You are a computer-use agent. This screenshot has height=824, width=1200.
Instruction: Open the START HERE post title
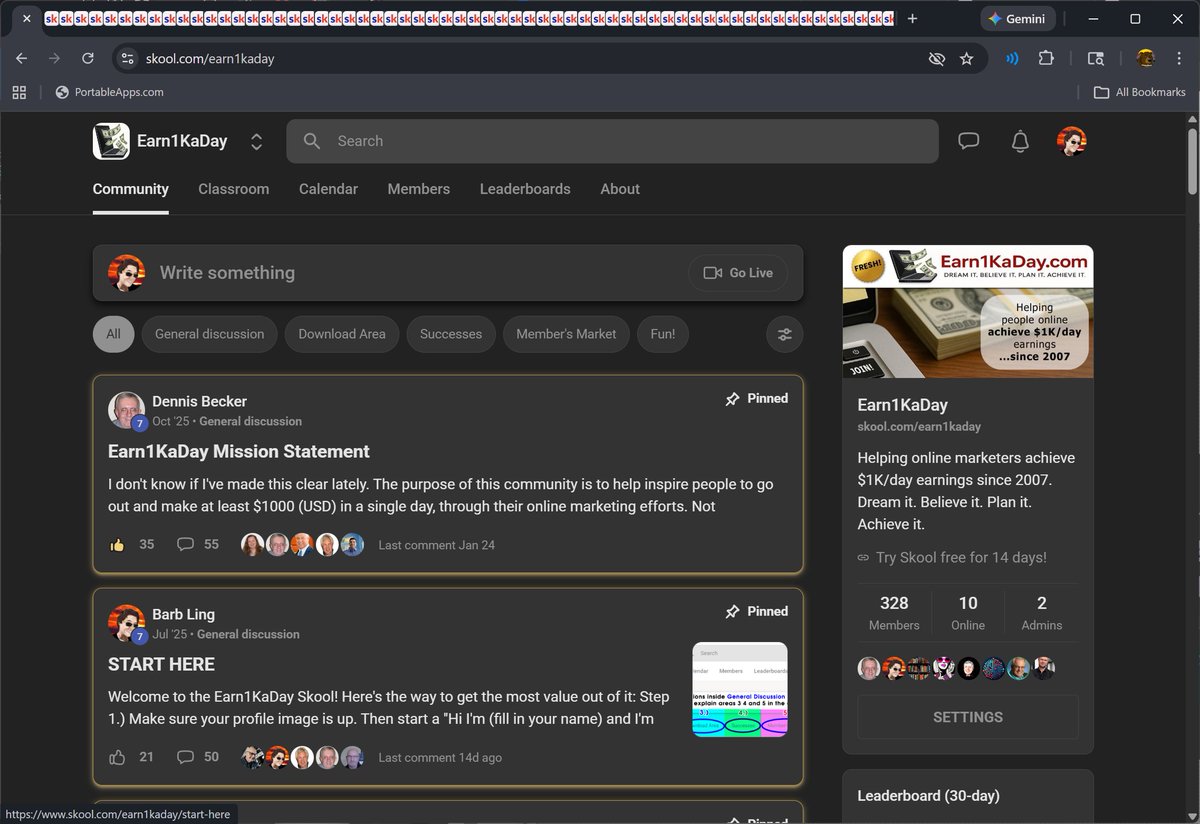coord(161,664)
